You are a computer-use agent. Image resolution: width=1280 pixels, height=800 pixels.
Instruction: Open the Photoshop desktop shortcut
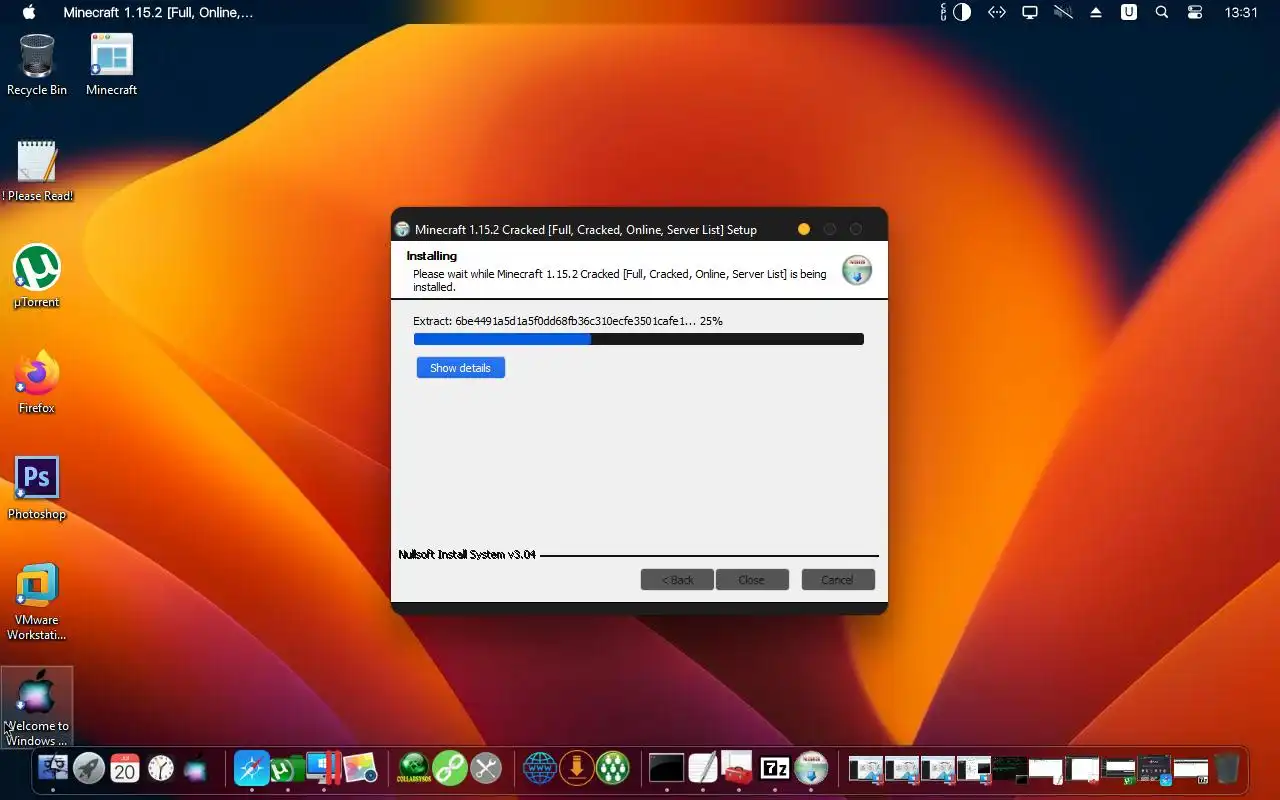[x=37, y=488]
